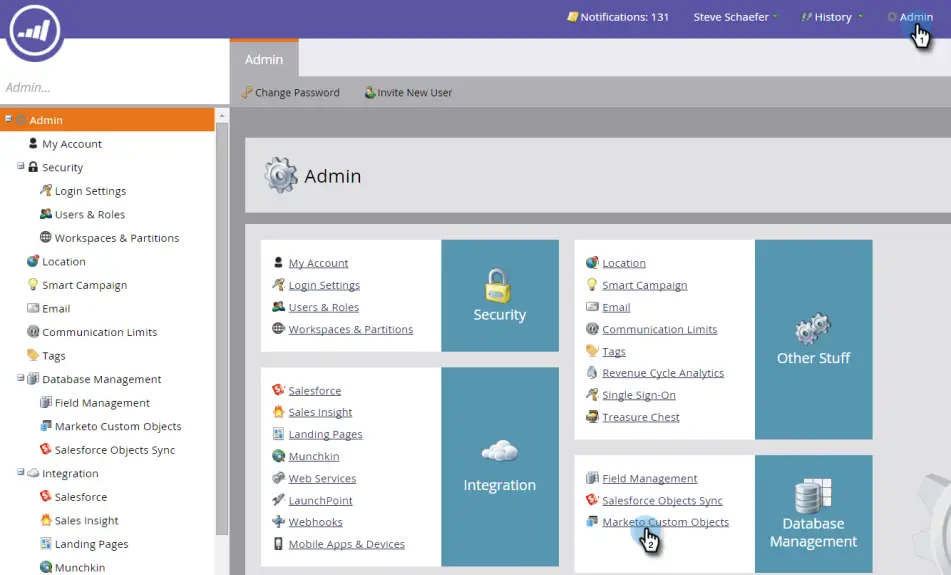Click the Field Management icon in sidebar
This screenshot has height=575, width=951.
[45, 402]
